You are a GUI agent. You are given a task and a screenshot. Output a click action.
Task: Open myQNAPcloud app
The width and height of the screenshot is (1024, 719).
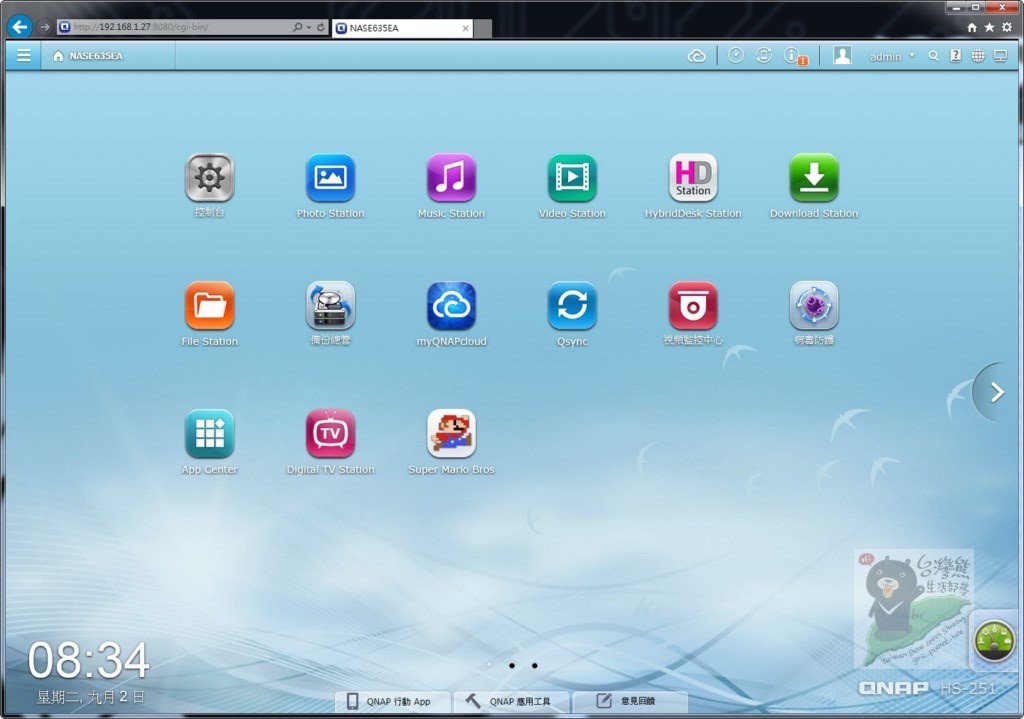tap(451, 306)
